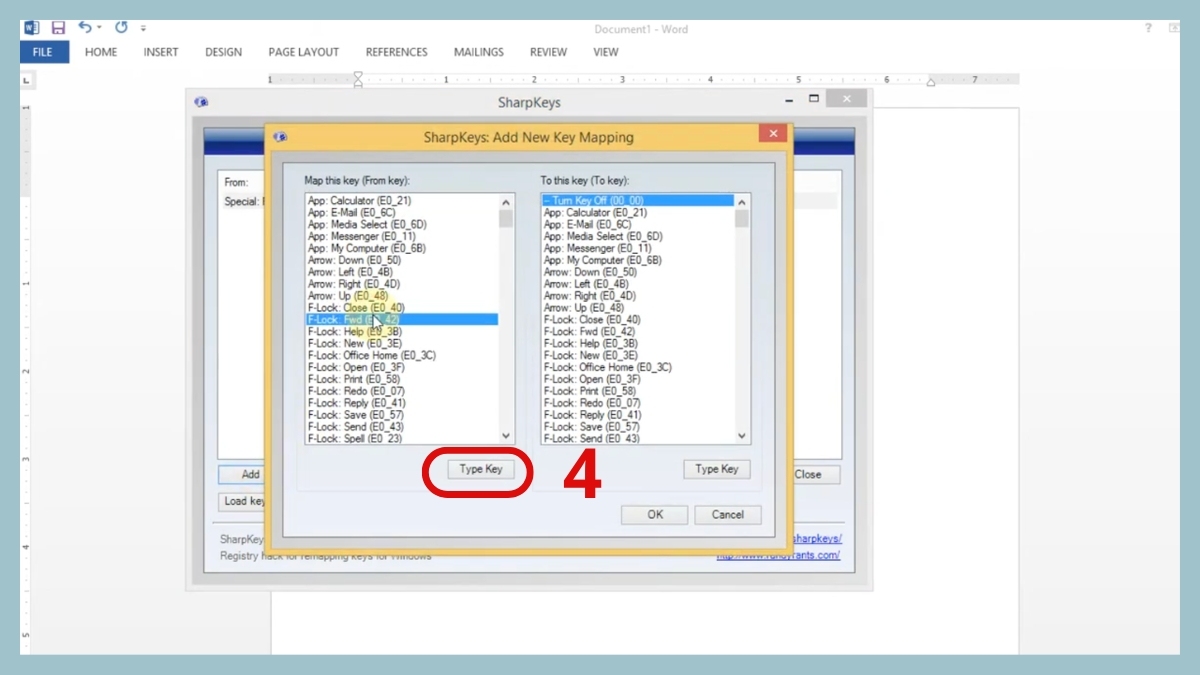
Task: Select App: Calculator in To key list
Action: click(x=638, y=213)
